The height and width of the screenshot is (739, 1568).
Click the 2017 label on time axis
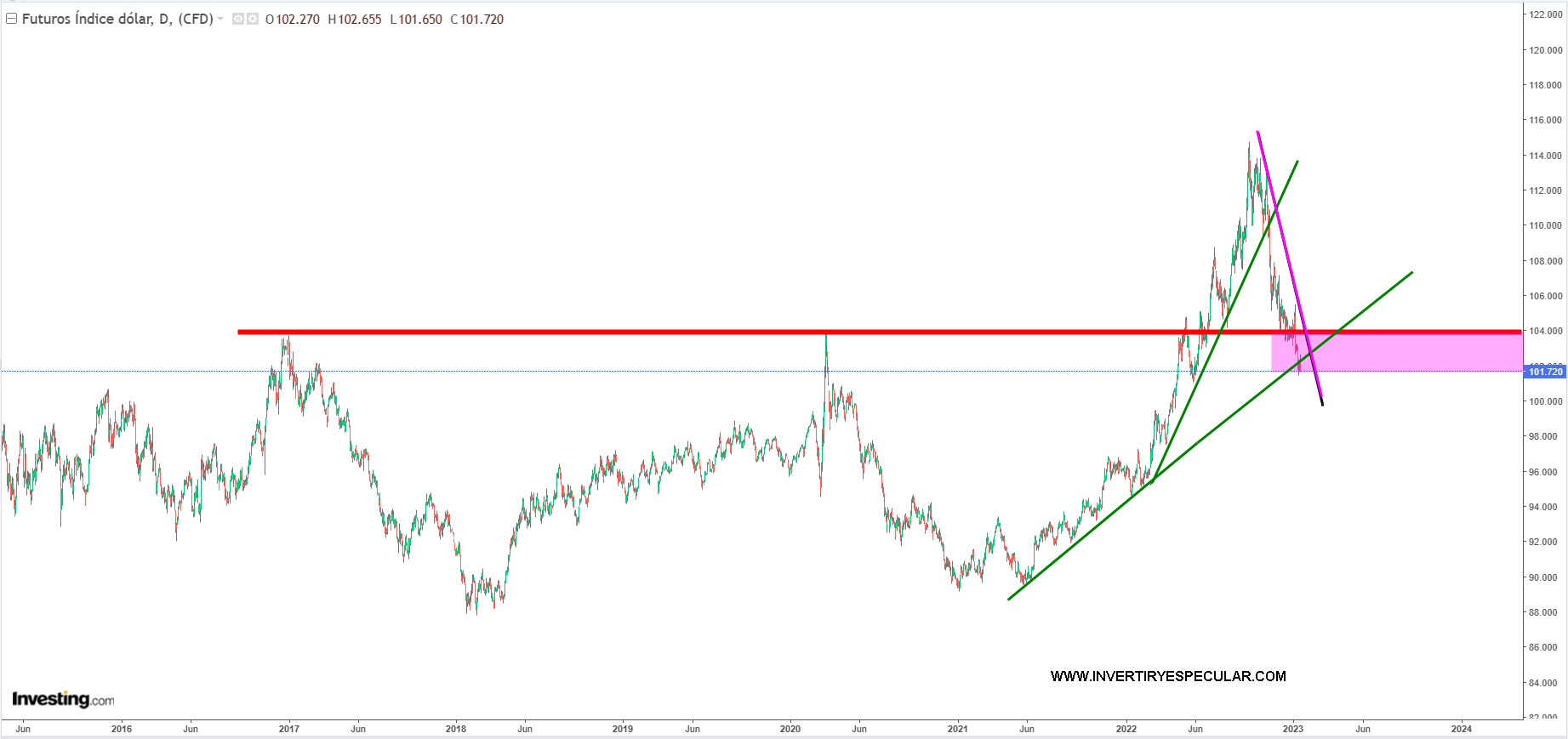pyautogui.click(x=289, y=729)
